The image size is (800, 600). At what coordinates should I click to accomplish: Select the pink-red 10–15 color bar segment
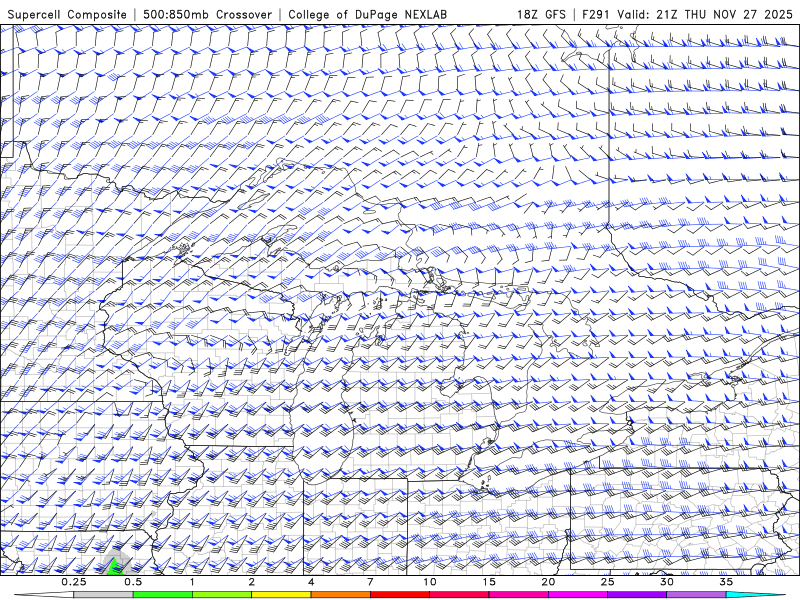tap(459, 595)
